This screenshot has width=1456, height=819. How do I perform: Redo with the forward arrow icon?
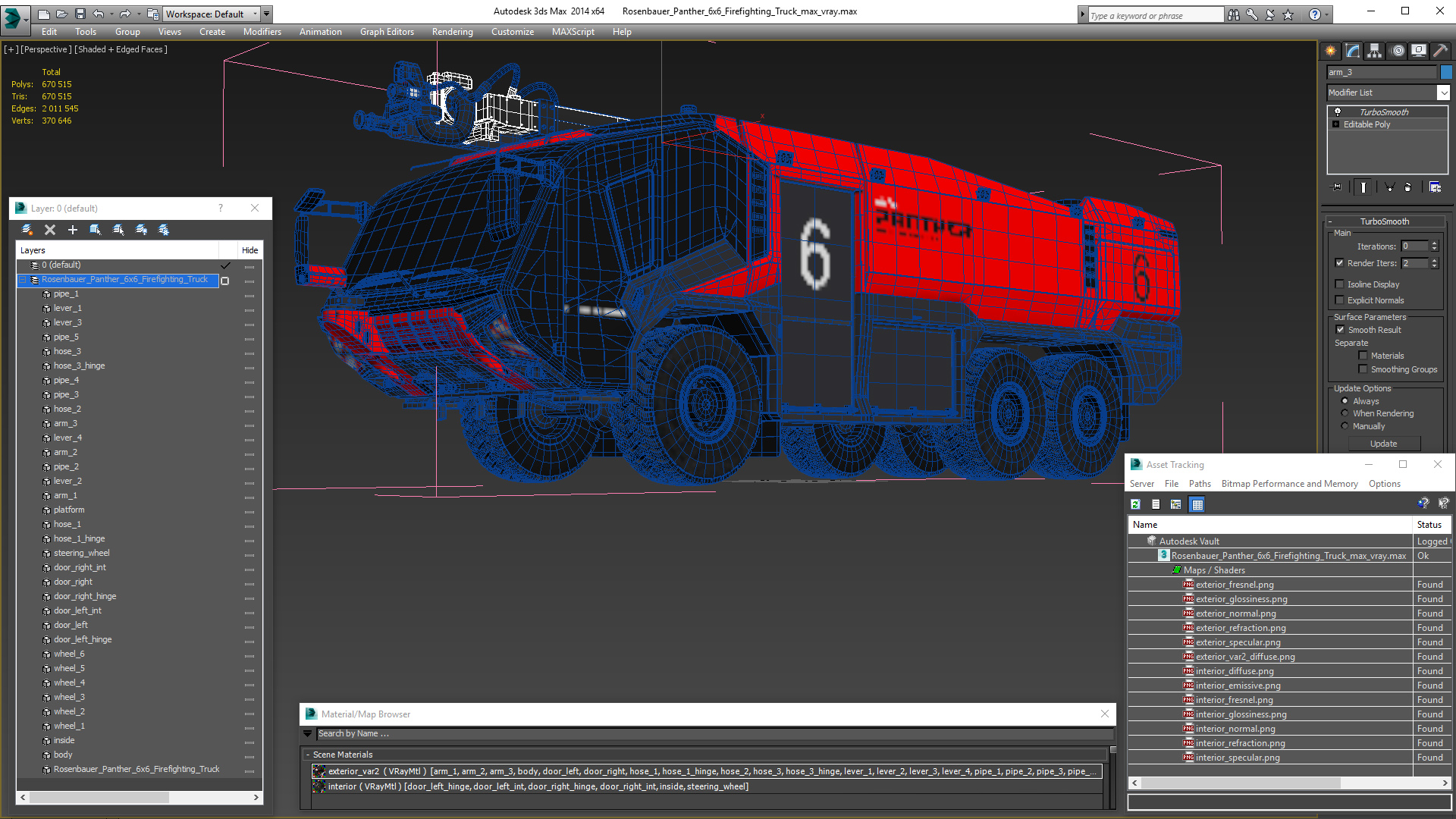[x=125, y=14]
